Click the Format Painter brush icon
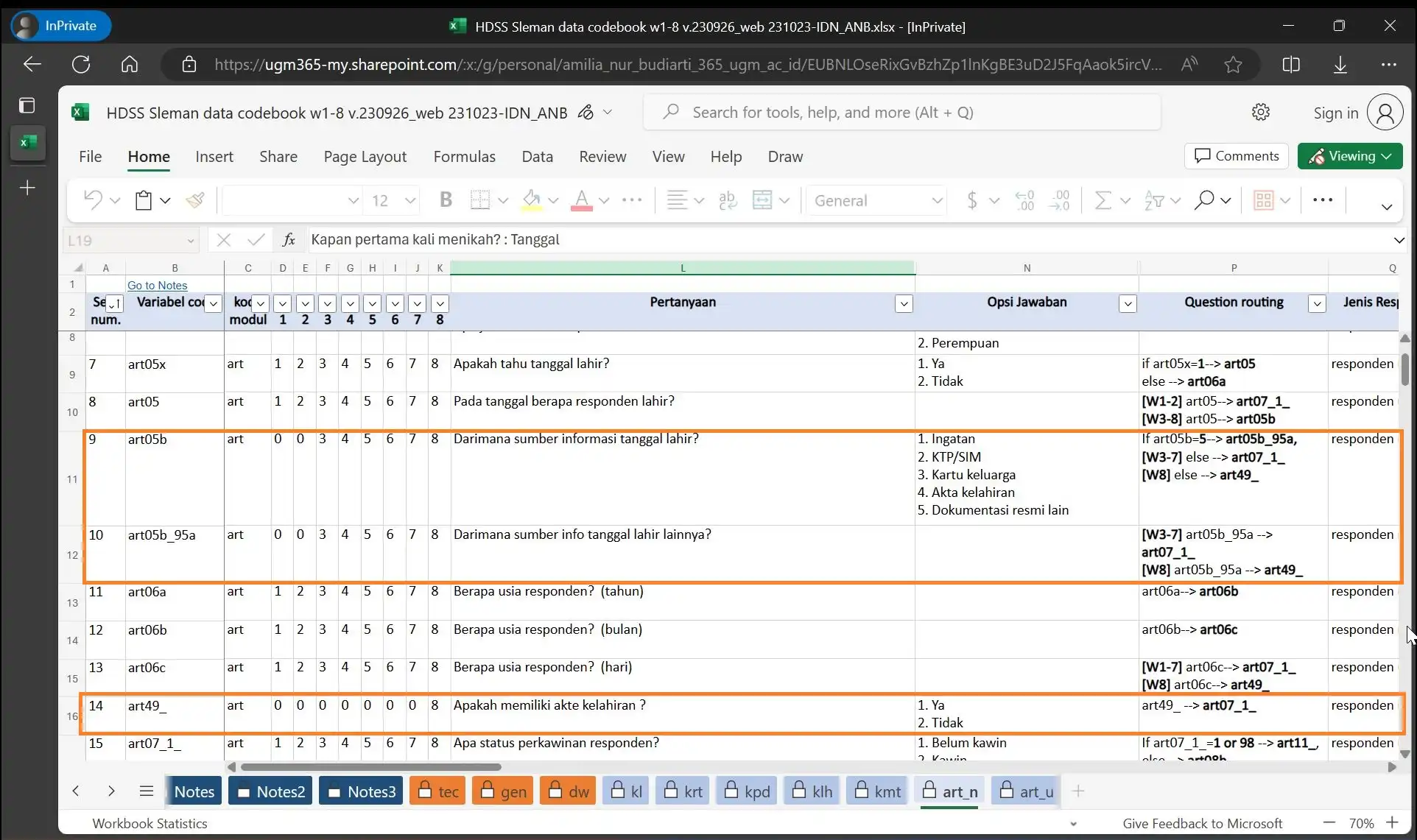This screenshot has width=1417, height=840. tap(195, 200)
